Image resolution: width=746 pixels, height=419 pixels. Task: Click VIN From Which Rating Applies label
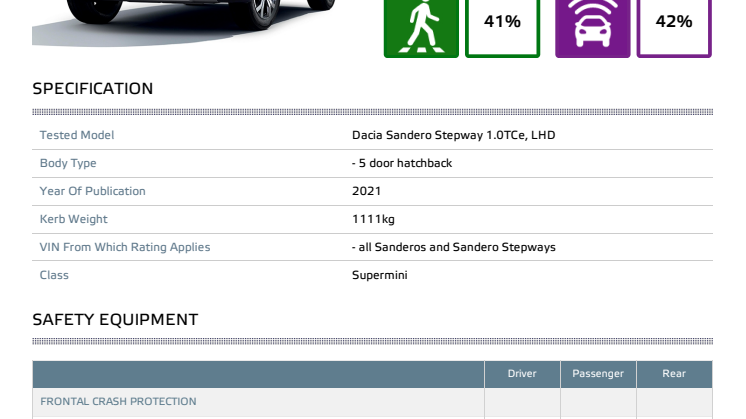coord(125,247)
